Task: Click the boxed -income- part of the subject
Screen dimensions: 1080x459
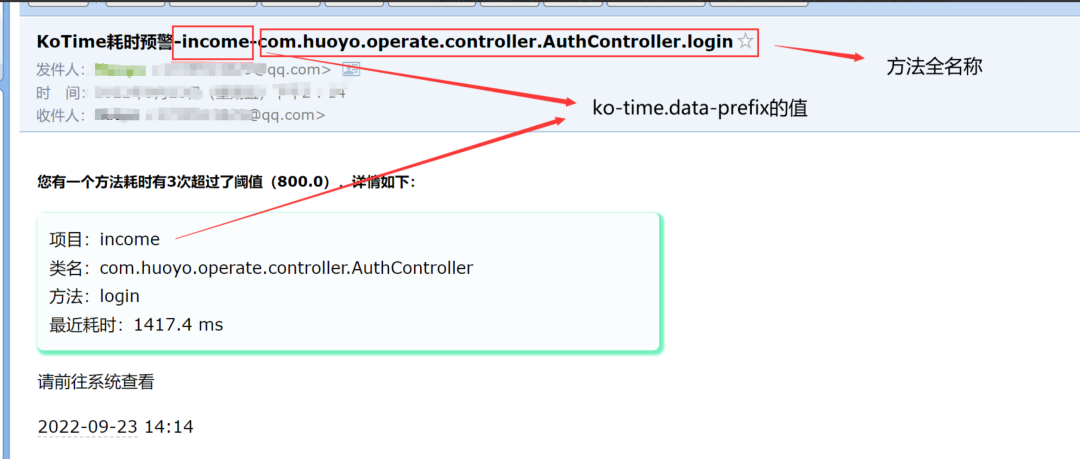Action: tap(213, 42)
